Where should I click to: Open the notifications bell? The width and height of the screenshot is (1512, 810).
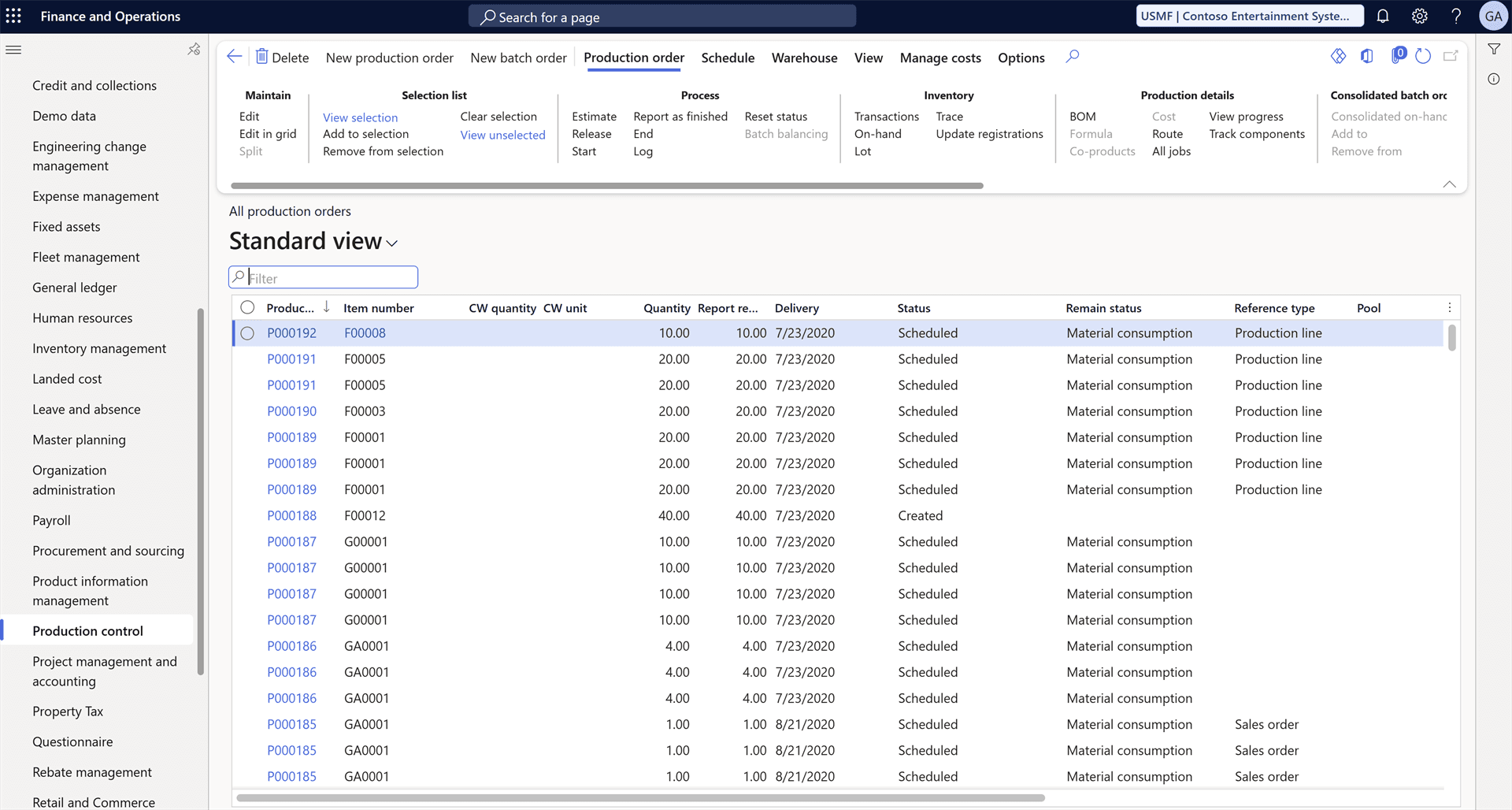[1383, 16]
